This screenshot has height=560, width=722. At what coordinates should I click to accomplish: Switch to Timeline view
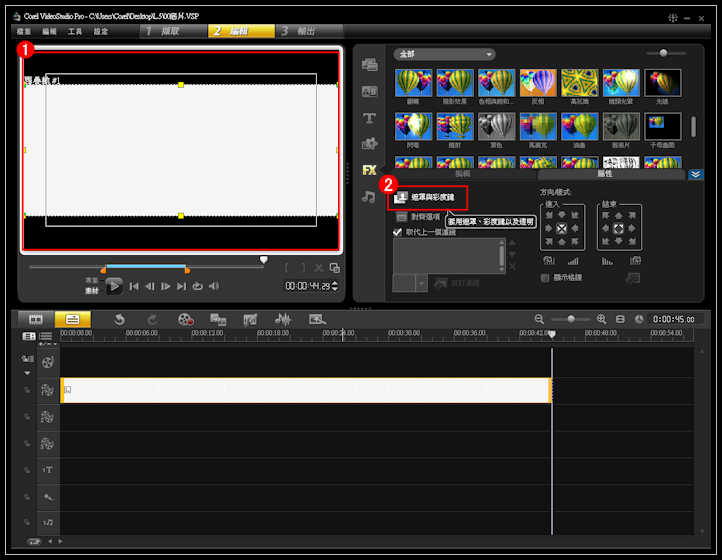(x=73, y=319)
